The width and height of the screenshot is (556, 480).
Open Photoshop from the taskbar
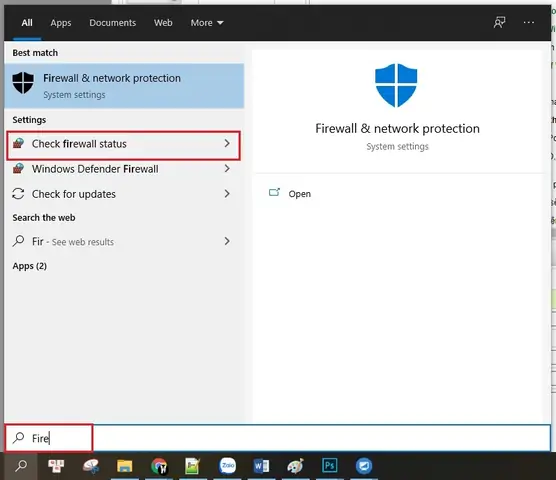(330, 465)
